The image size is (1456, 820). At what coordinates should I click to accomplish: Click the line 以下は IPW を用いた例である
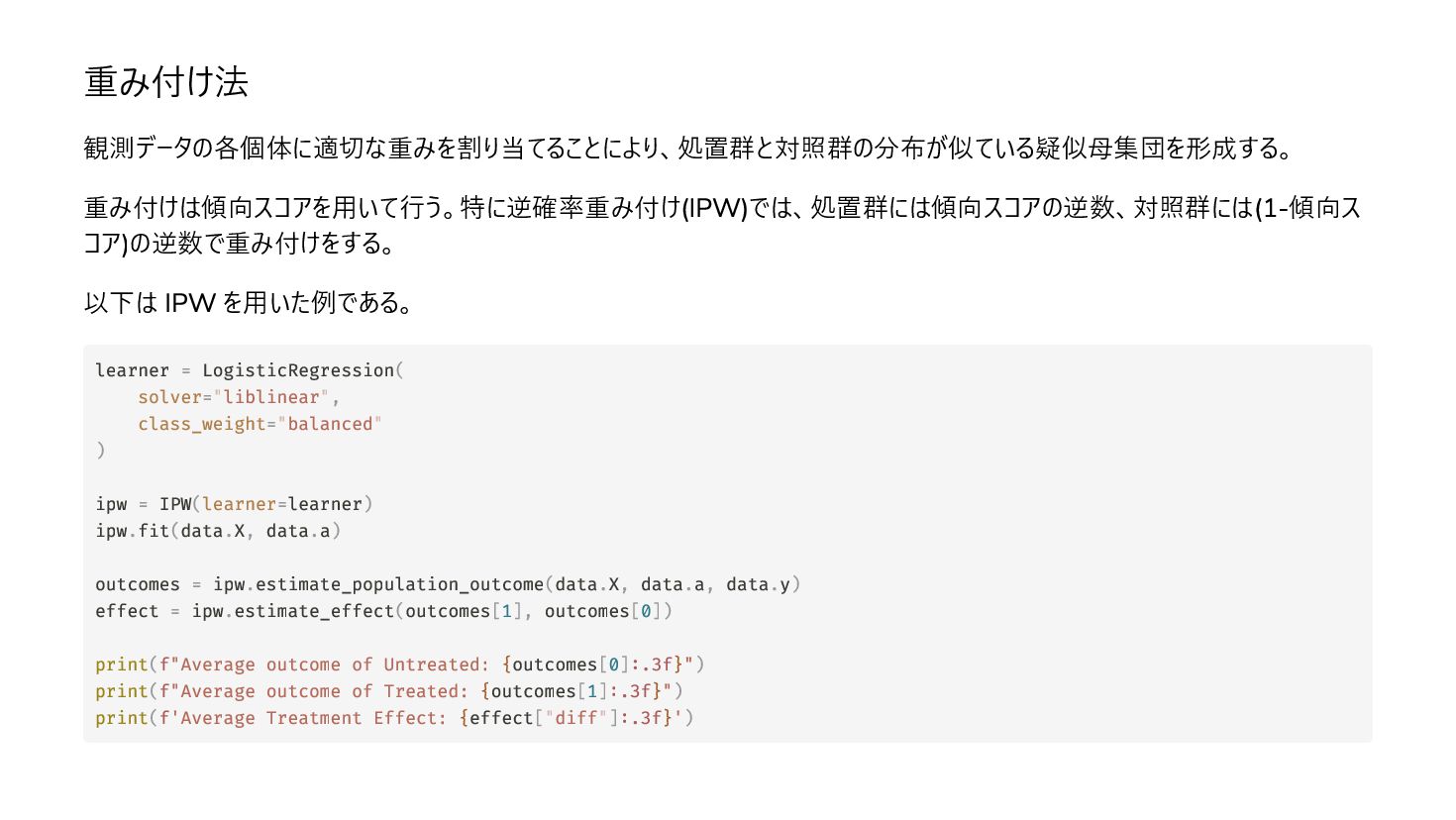249,303
